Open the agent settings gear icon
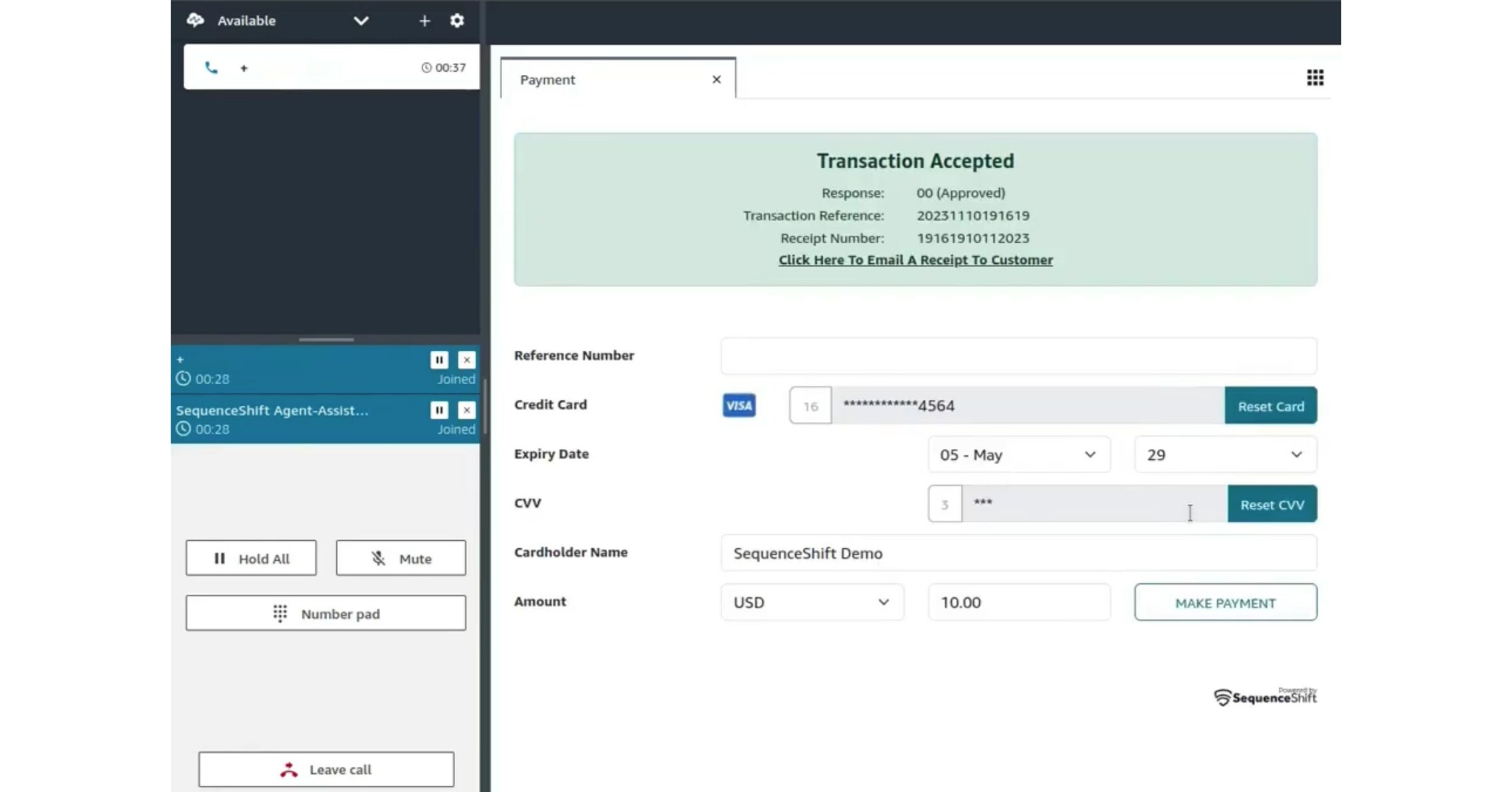Viewport: 1512px width, 792px height. tap(456, 21)
